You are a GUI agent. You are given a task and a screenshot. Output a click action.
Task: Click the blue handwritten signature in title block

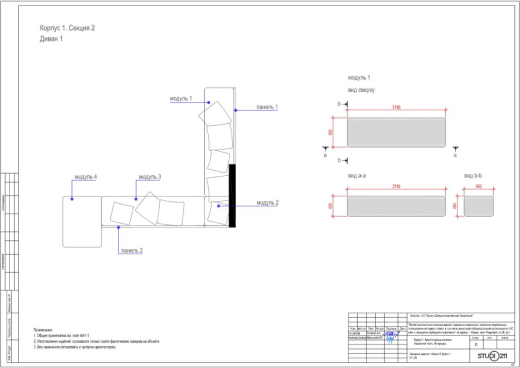click(x=391, y=337)
